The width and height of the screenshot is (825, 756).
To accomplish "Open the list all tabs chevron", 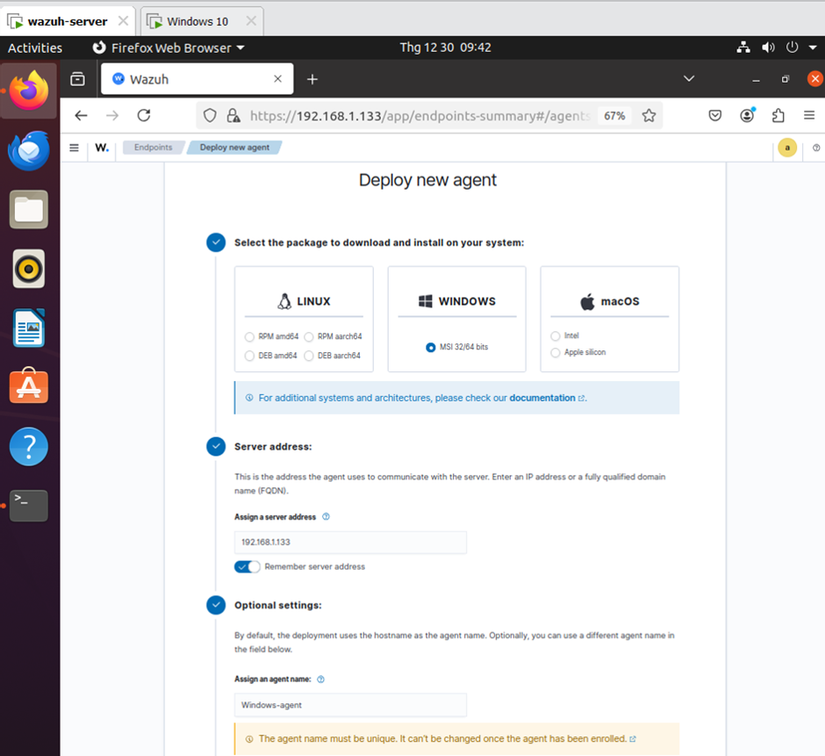I will (x=689, y=79).
